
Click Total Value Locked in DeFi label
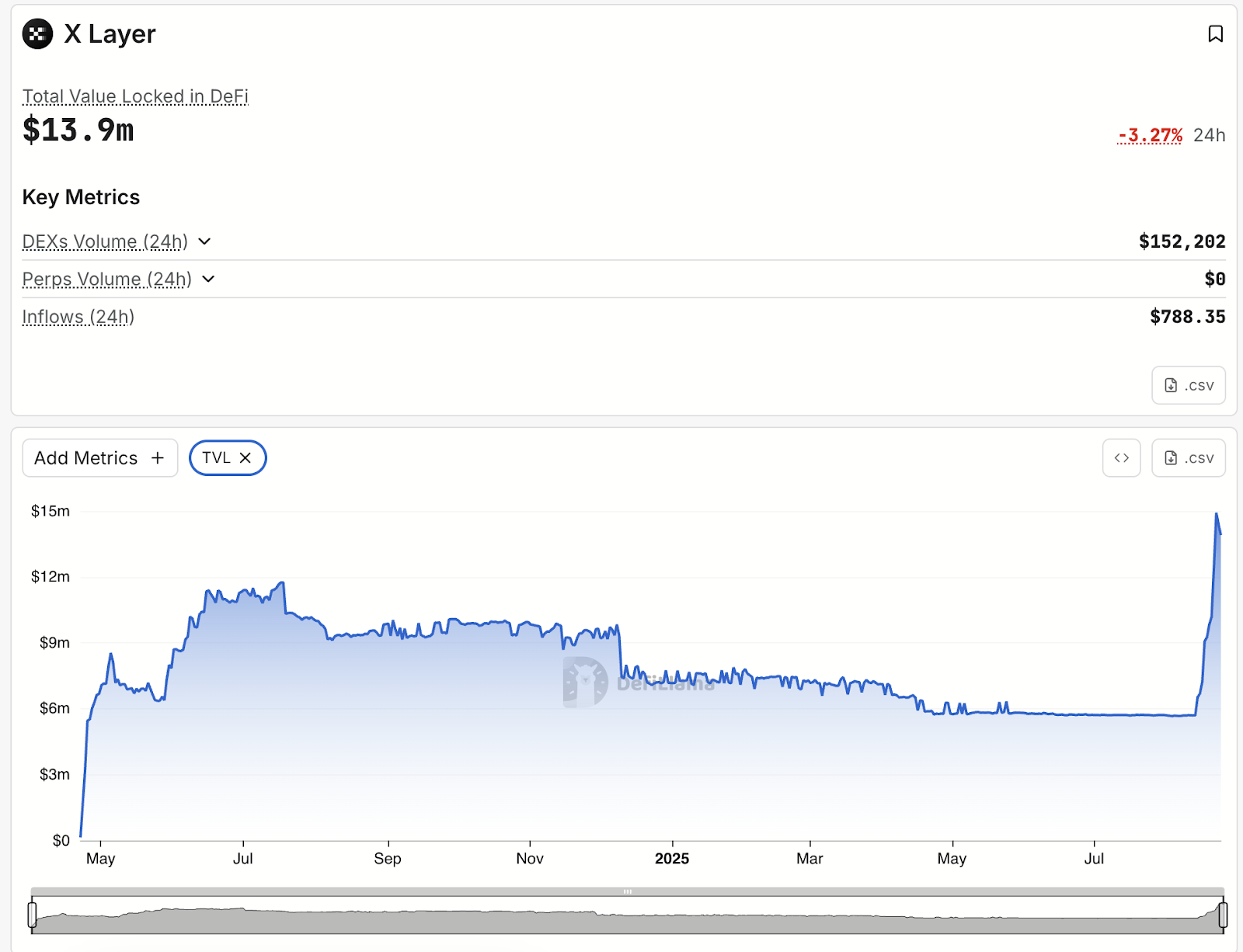pos(135,96)
